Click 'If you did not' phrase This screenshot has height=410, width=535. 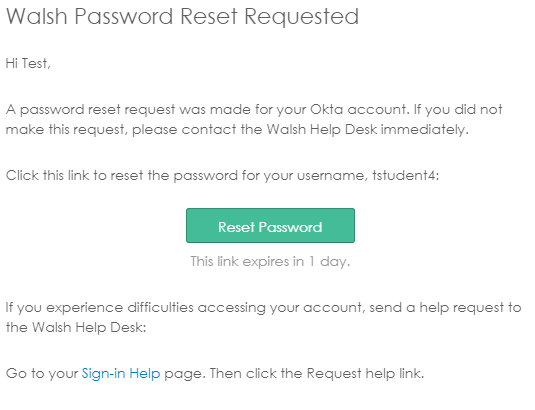click(x=458, y=109)
